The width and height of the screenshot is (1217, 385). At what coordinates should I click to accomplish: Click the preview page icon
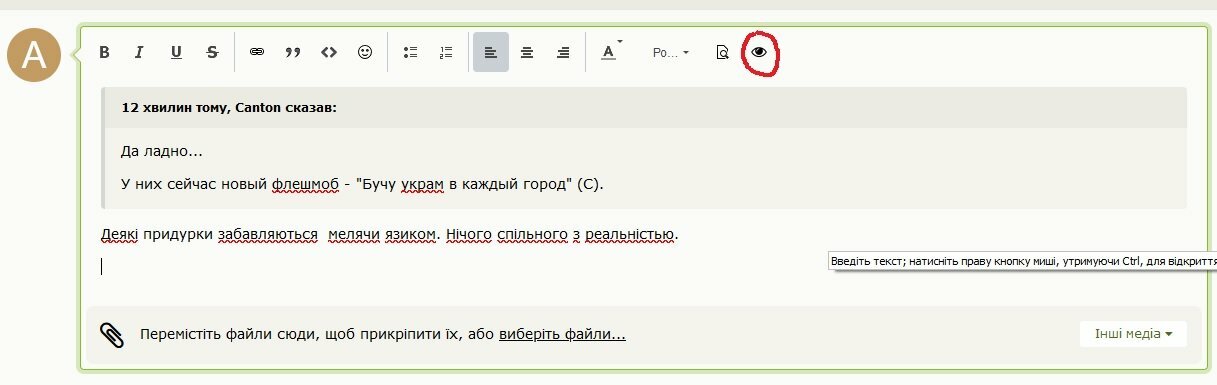pyautogui.click(x=722, y=53)
